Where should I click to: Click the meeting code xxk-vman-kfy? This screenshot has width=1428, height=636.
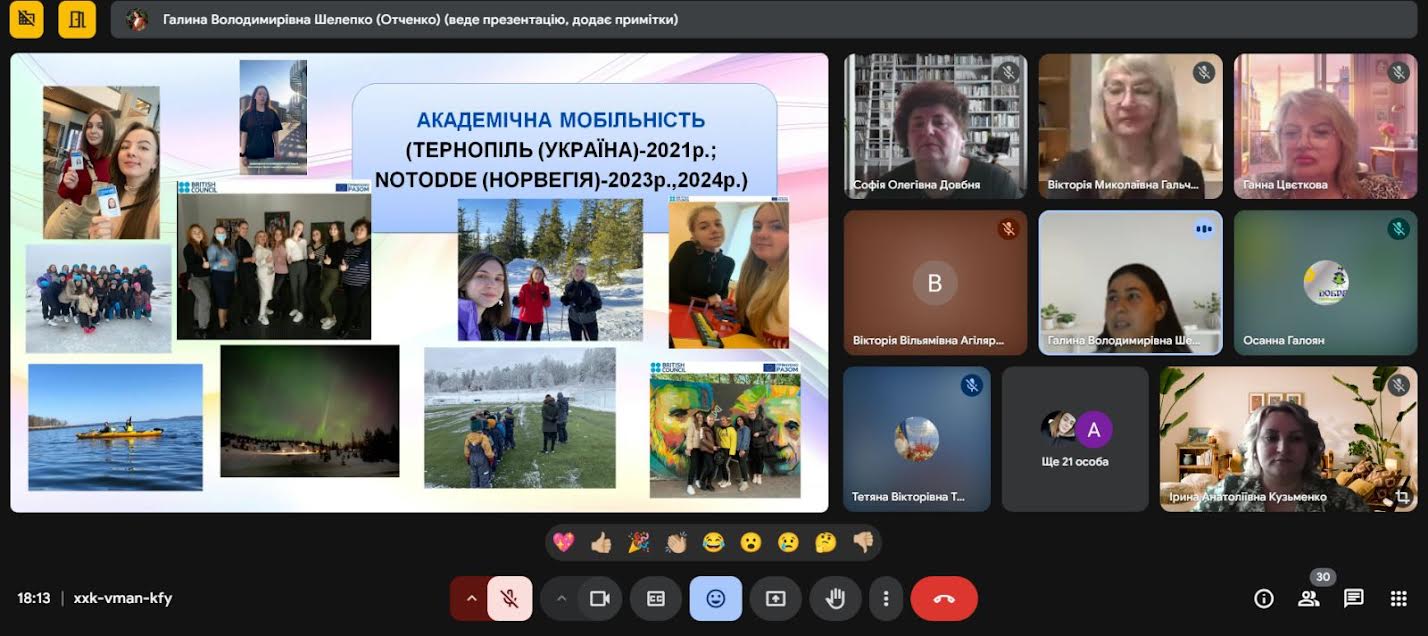[123, 598]
